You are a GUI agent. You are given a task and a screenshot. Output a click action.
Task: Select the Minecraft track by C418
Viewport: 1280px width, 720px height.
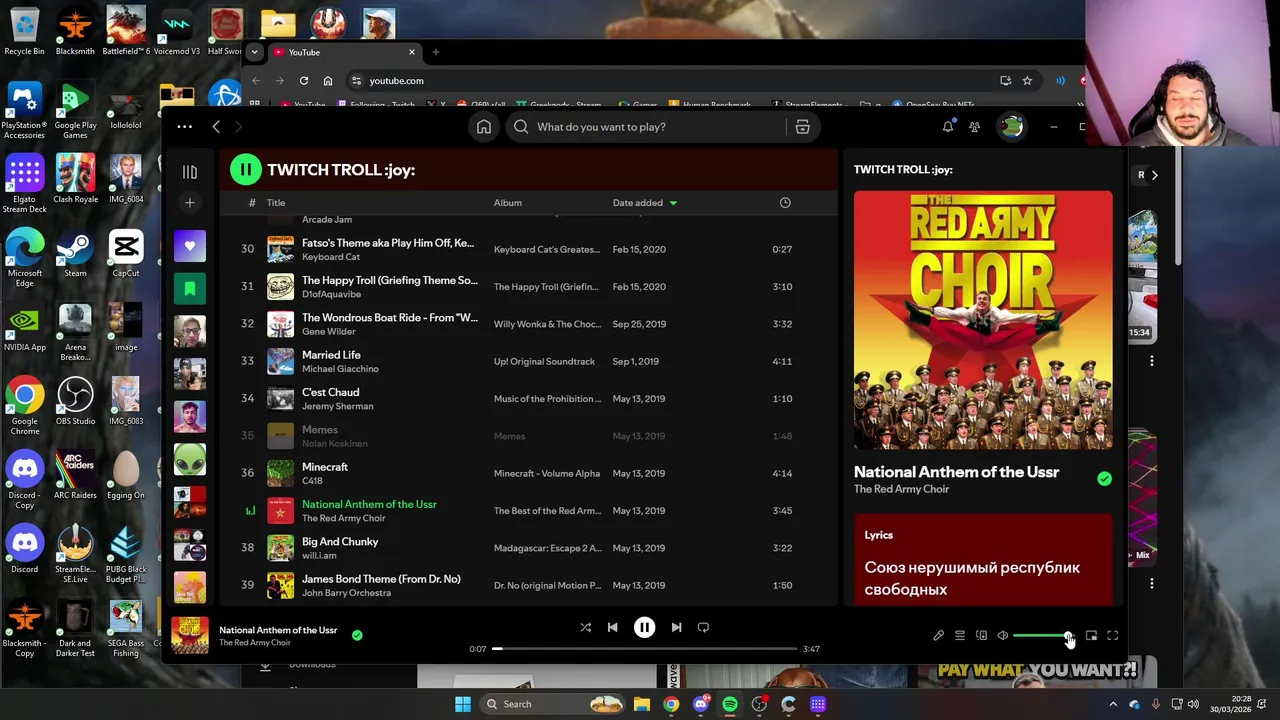528,473
